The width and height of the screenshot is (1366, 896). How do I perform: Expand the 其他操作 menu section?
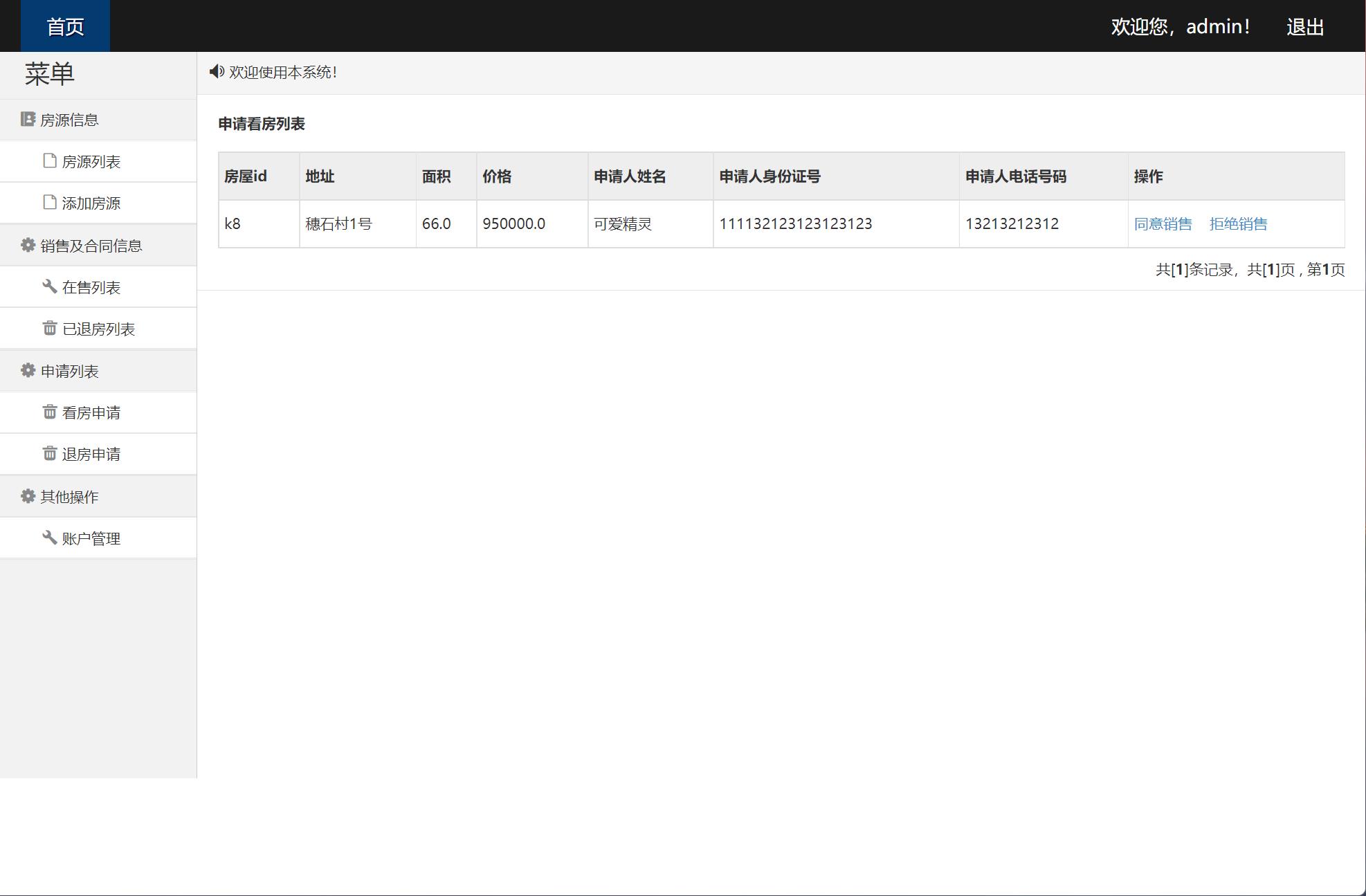pos(69,497)
